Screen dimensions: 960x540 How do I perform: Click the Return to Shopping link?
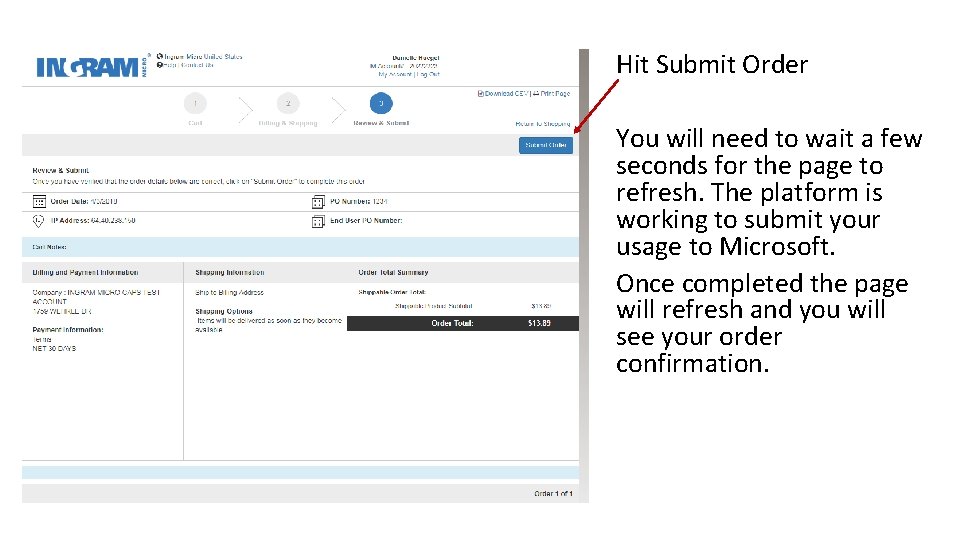(x=542, y=124)
